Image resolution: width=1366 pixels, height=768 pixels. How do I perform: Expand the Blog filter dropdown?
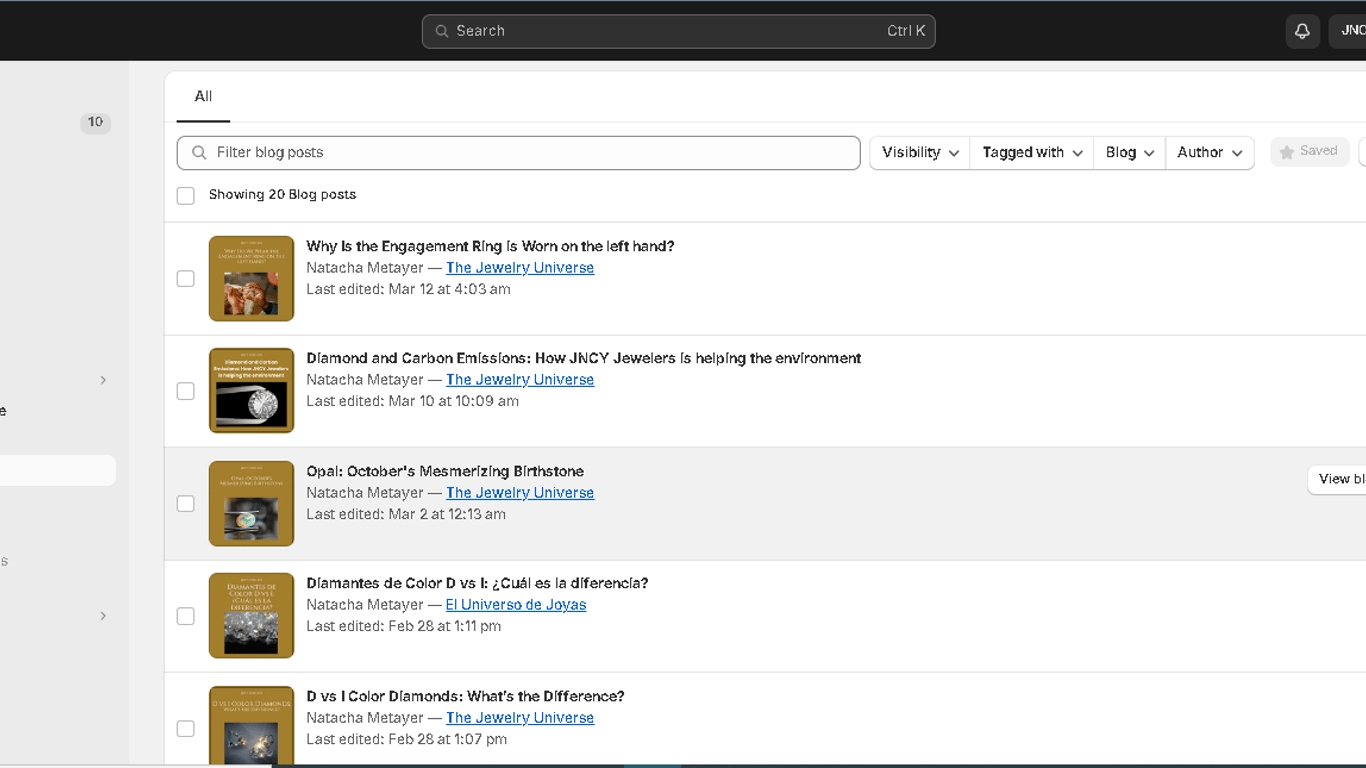1129,153
